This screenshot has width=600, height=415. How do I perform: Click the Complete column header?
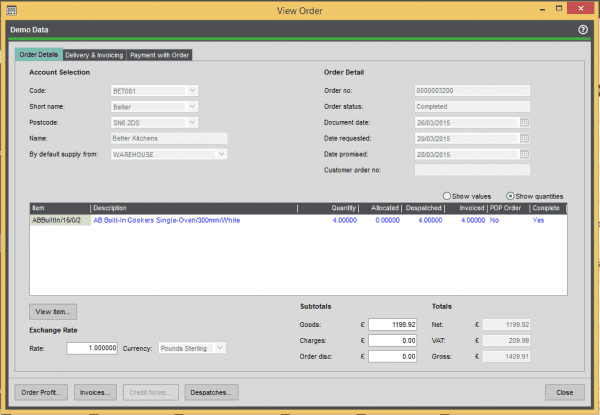point(548,208)
